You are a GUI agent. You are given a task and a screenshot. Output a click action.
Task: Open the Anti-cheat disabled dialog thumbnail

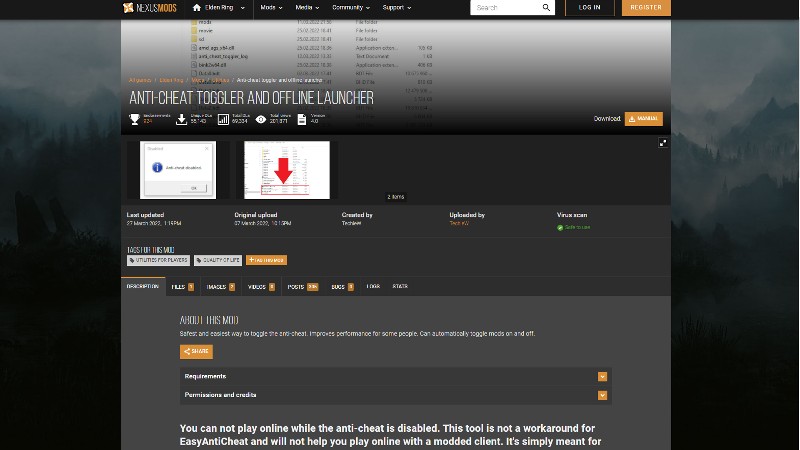178,170
